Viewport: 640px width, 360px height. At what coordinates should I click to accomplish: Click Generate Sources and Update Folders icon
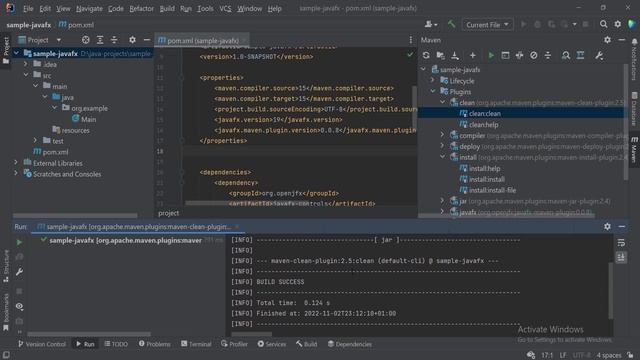coord(440,55)
